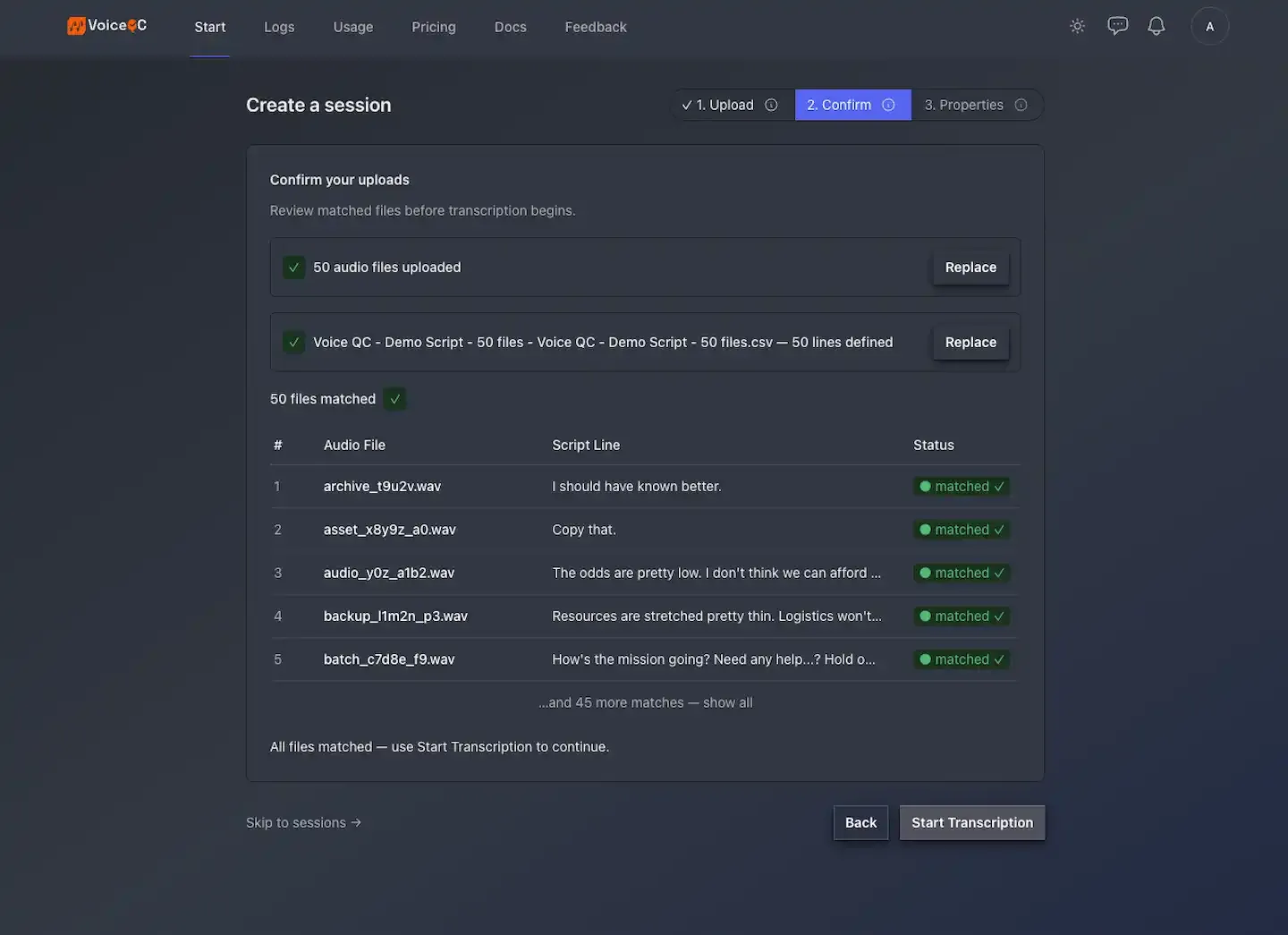Screen dimensions: 1288x935
Task: Click matched status for archive_t9u2v.wav
Action: tap(962, 486)
